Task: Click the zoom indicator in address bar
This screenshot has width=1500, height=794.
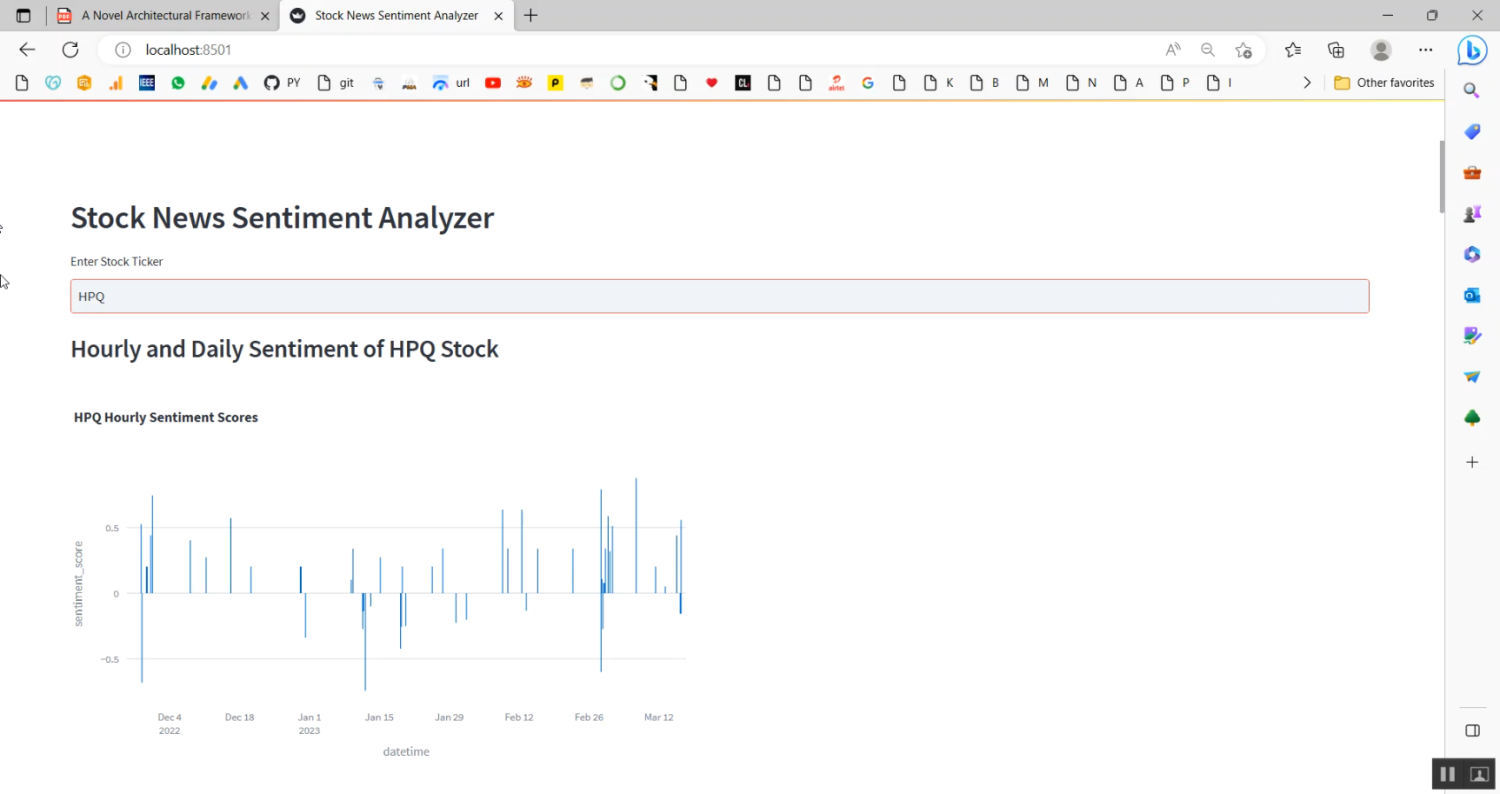Action: [x=1208, y=50]
